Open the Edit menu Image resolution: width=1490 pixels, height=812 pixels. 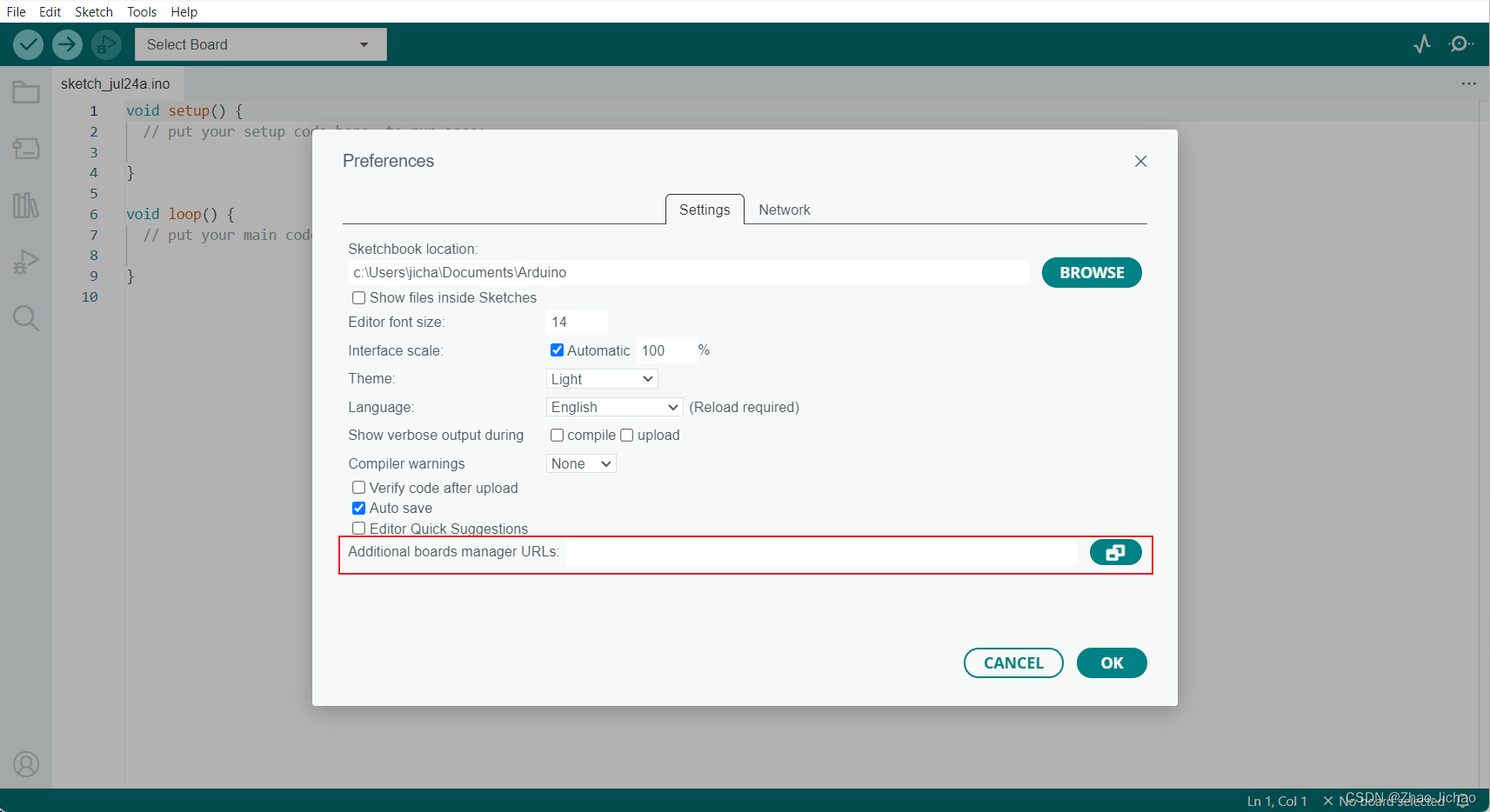click(50, 12)
